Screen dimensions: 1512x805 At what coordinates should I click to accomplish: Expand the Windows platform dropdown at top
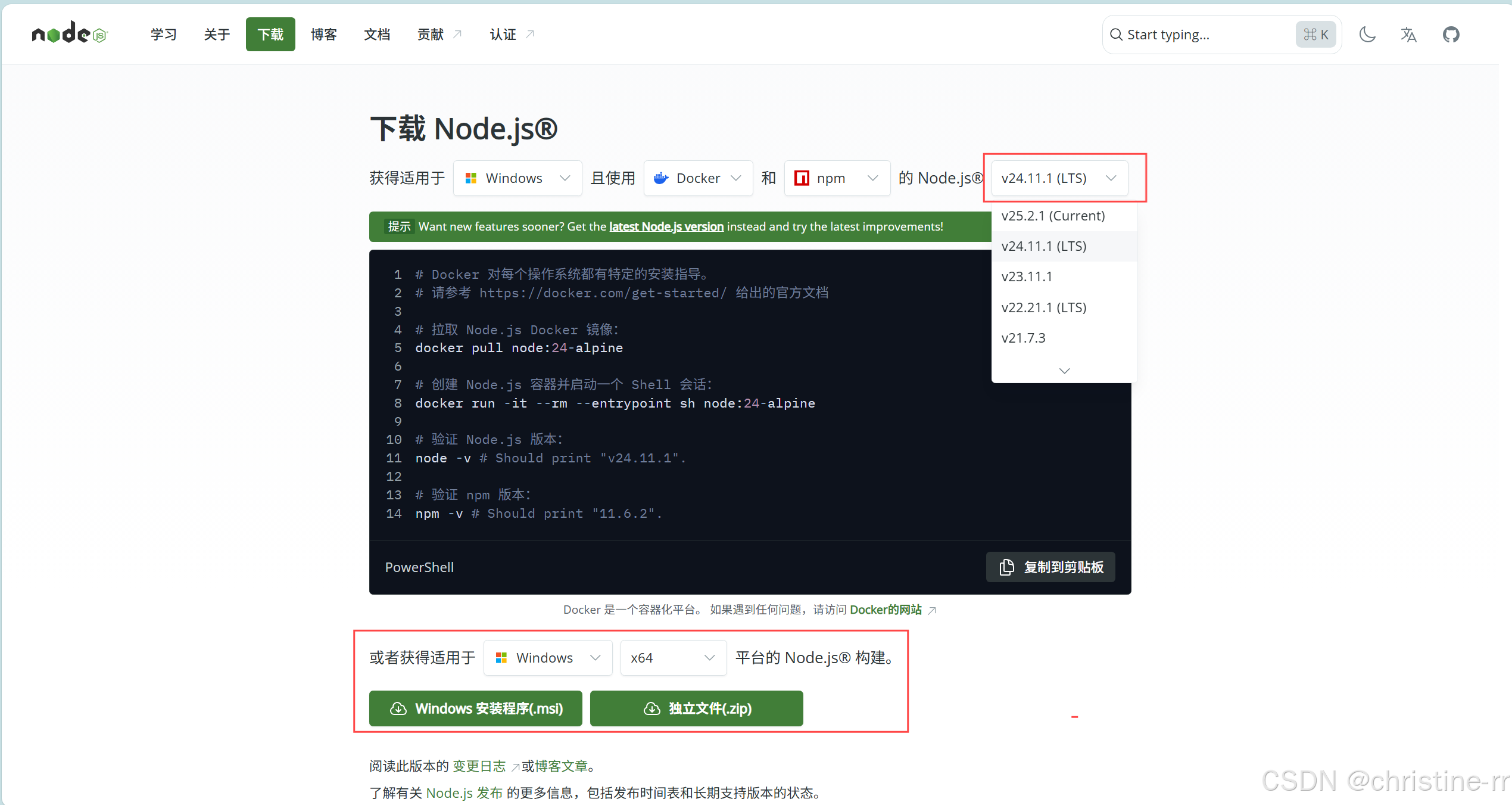click(x=517, y=178)
